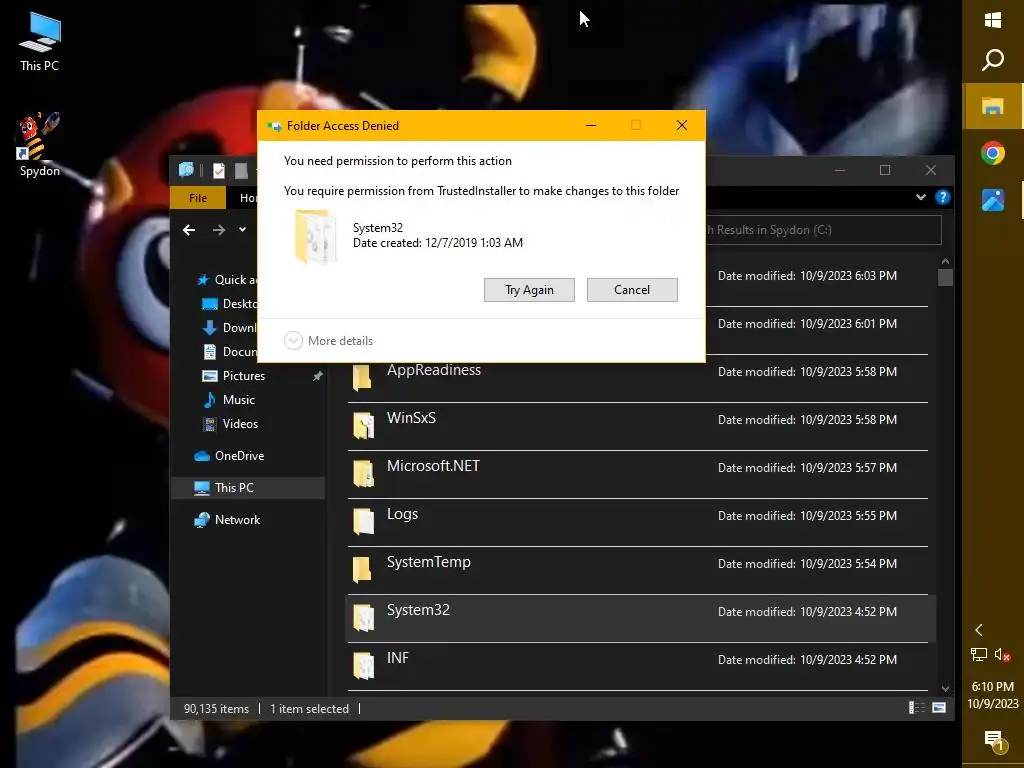The image size is (1024, 768).
Task: Click the INF folder icon
Action: 364,665
